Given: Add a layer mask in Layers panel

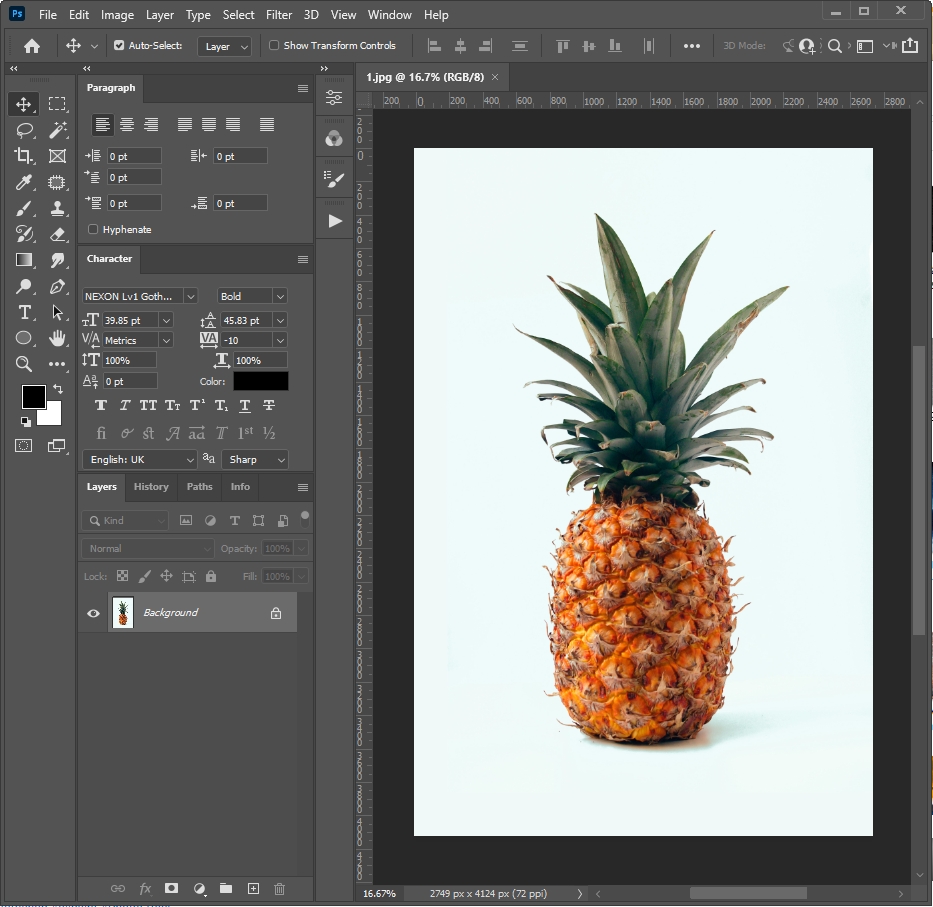Looking at the screenshot, I should point(171,889).
